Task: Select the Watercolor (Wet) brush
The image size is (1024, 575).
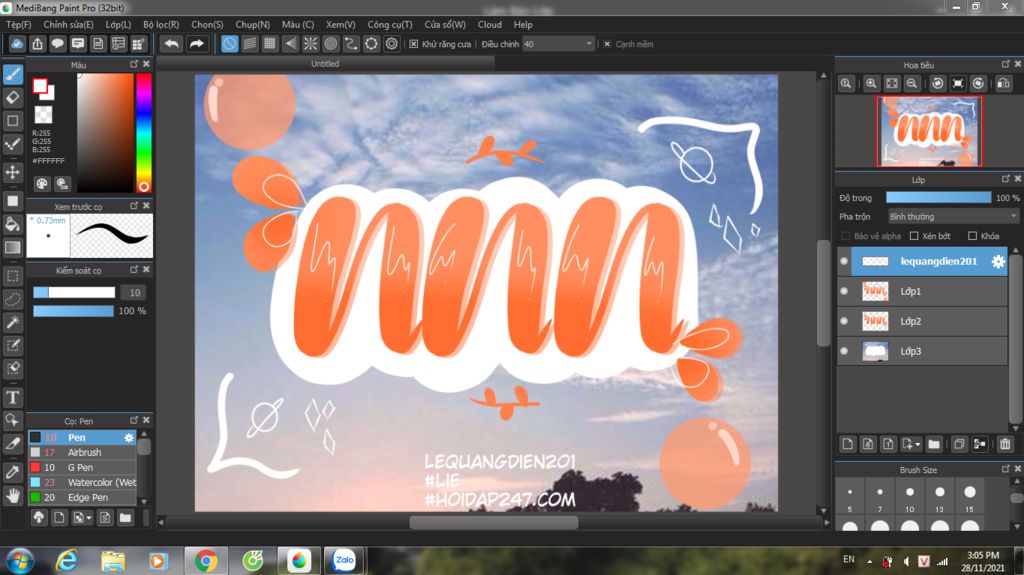Action: click(x=82, y=482)
